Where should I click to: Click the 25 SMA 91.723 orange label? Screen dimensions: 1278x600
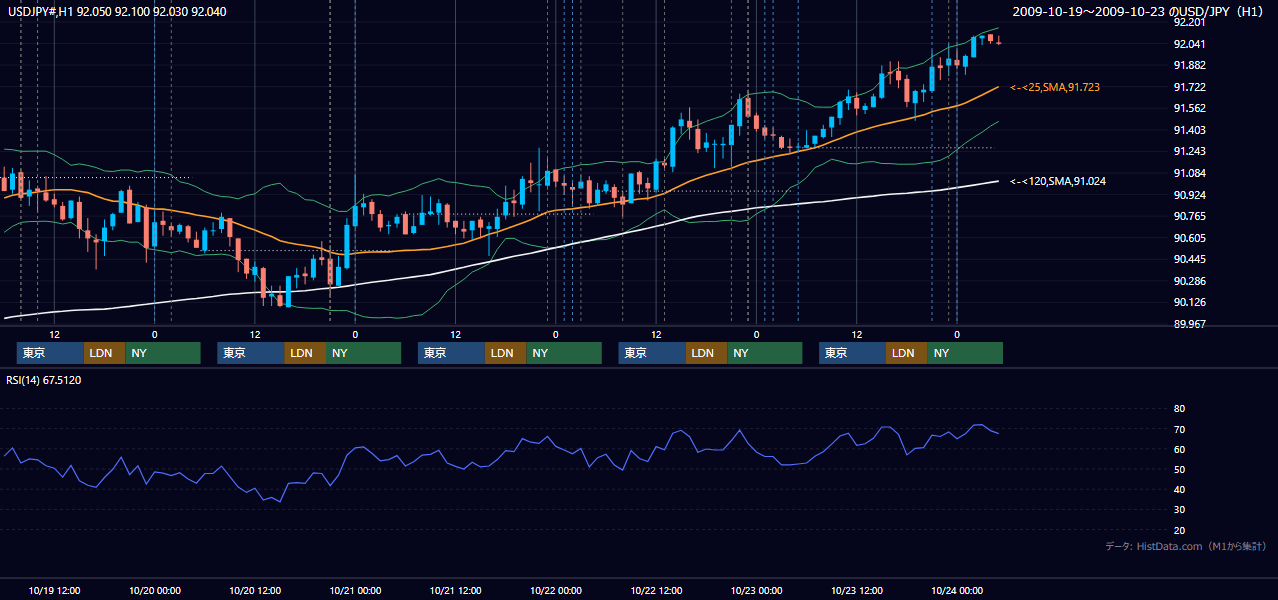point(1055,88)
